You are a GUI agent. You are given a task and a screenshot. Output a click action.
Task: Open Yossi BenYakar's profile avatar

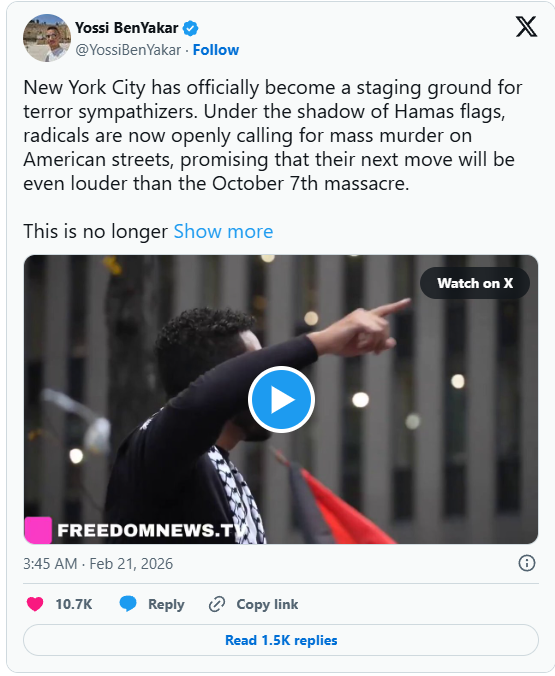[47, 38]
